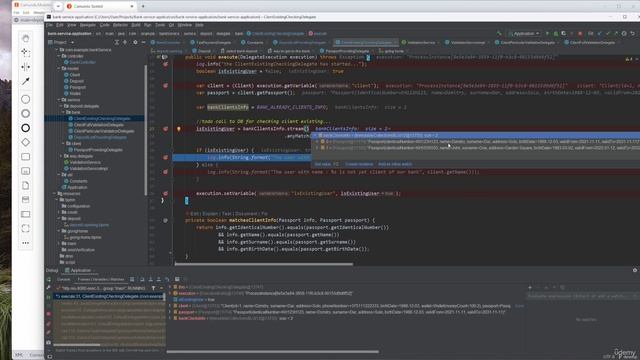Click Step Over in the debugger toolbar
This screenshot has height=360, width=640.
pos(142,279)
